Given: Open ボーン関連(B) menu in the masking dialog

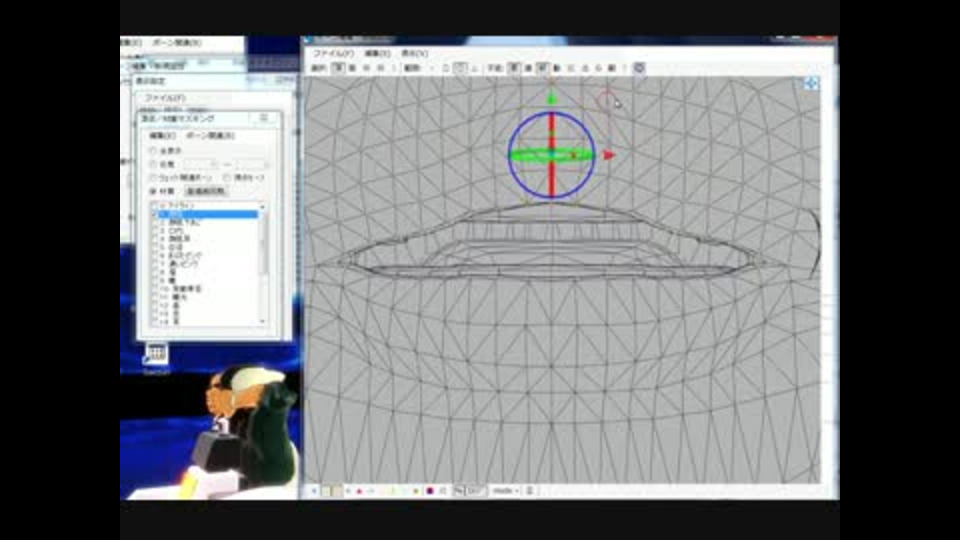Looking at the screenshot, I should click(210, 135).
